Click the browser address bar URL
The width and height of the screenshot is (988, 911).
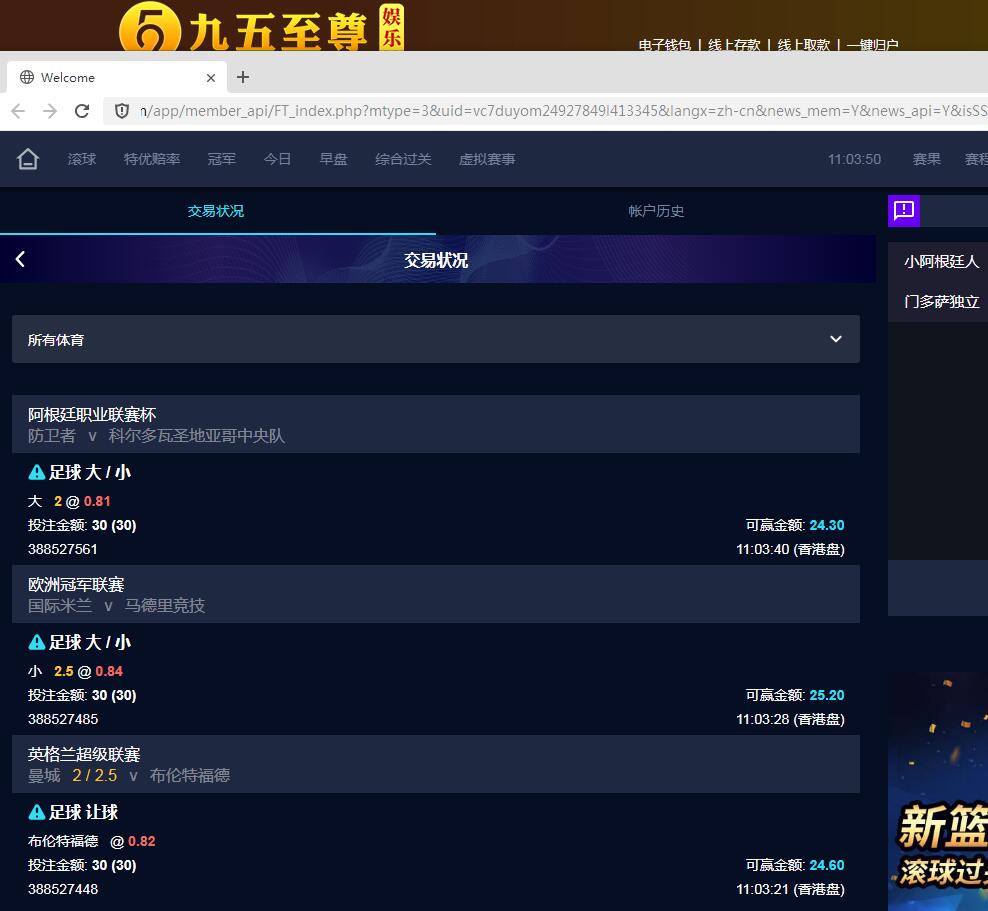563,112
